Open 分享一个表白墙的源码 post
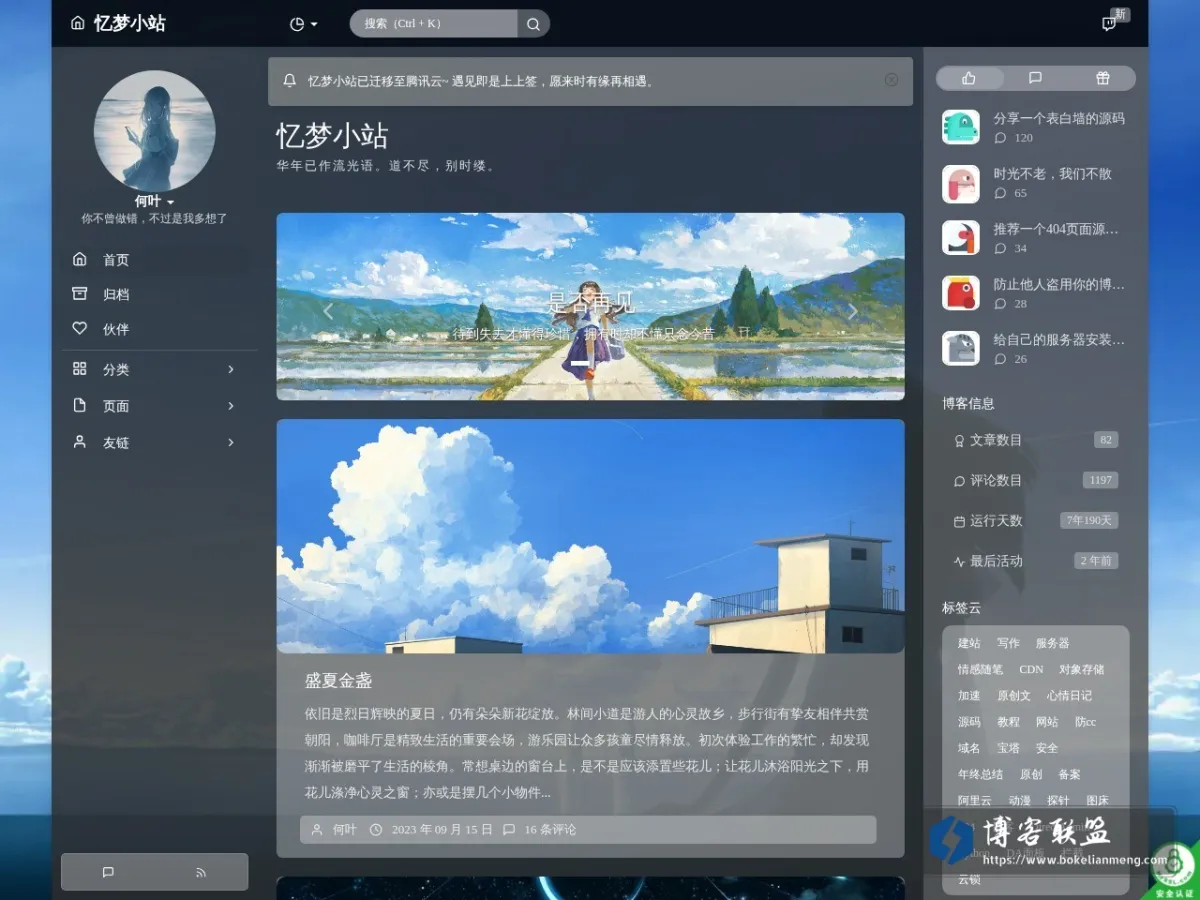The width and height of the screenshot is (1200, 900). pos(1059,118)
